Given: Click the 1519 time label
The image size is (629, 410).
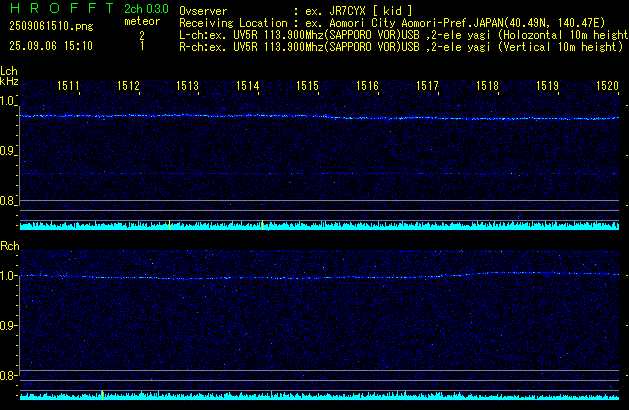Looking at the screenshot, I should coord(547,86).
